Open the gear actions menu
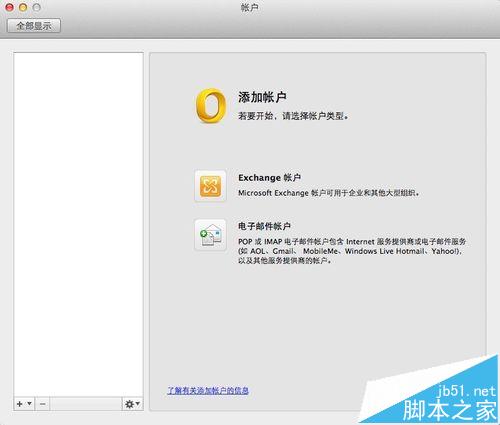Screen dimensions: 500x425 (132, 404)
